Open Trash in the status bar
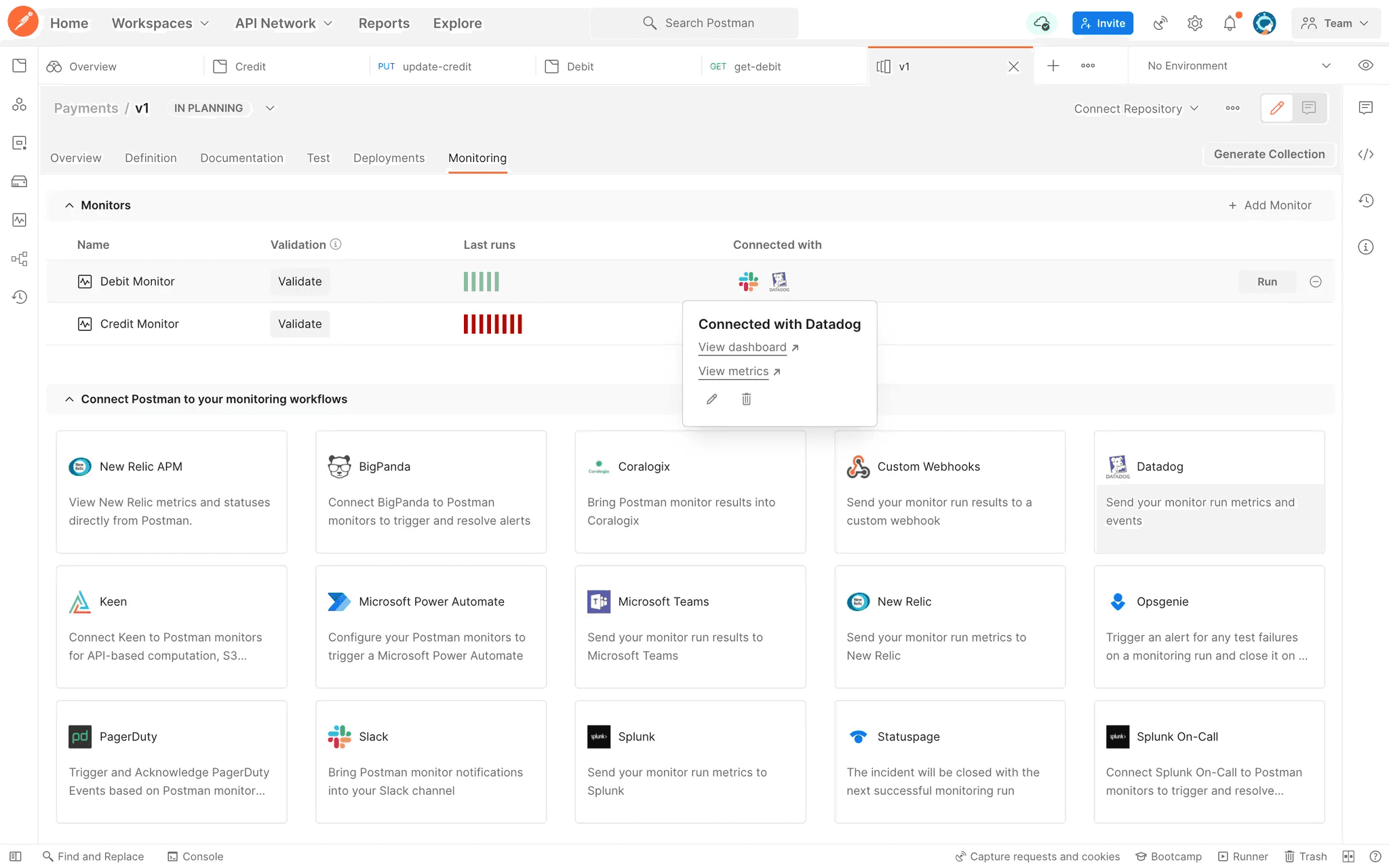Image resolution: width=1389 pixels, height=868 pixels. pyautogui.click(x=1306, y=856)
